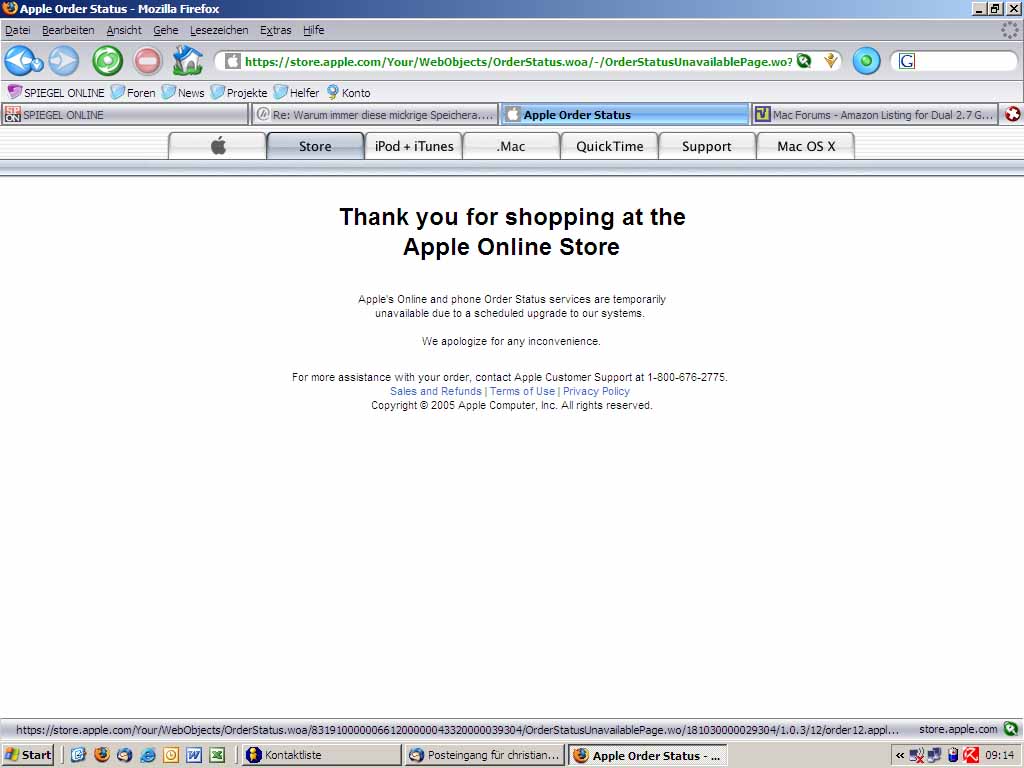The width and height of the screenshot is (1024, 768).
Task: Open SPIEGEL ONLINE bookmark in bookmarks toolbar
Action: (56, 93)
